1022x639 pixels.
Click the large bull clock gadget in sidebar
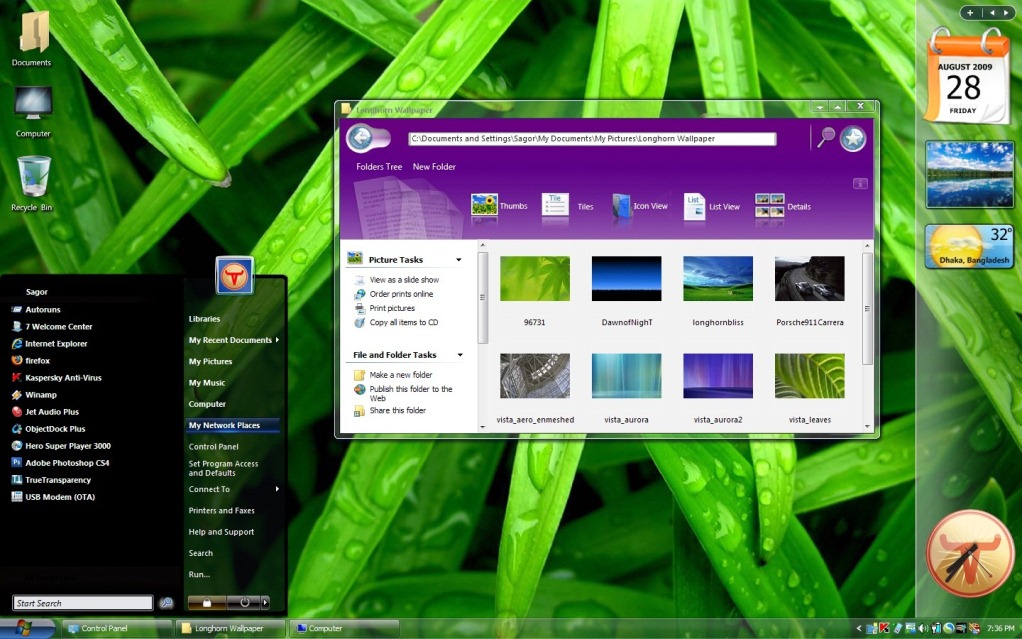(970, 553)
